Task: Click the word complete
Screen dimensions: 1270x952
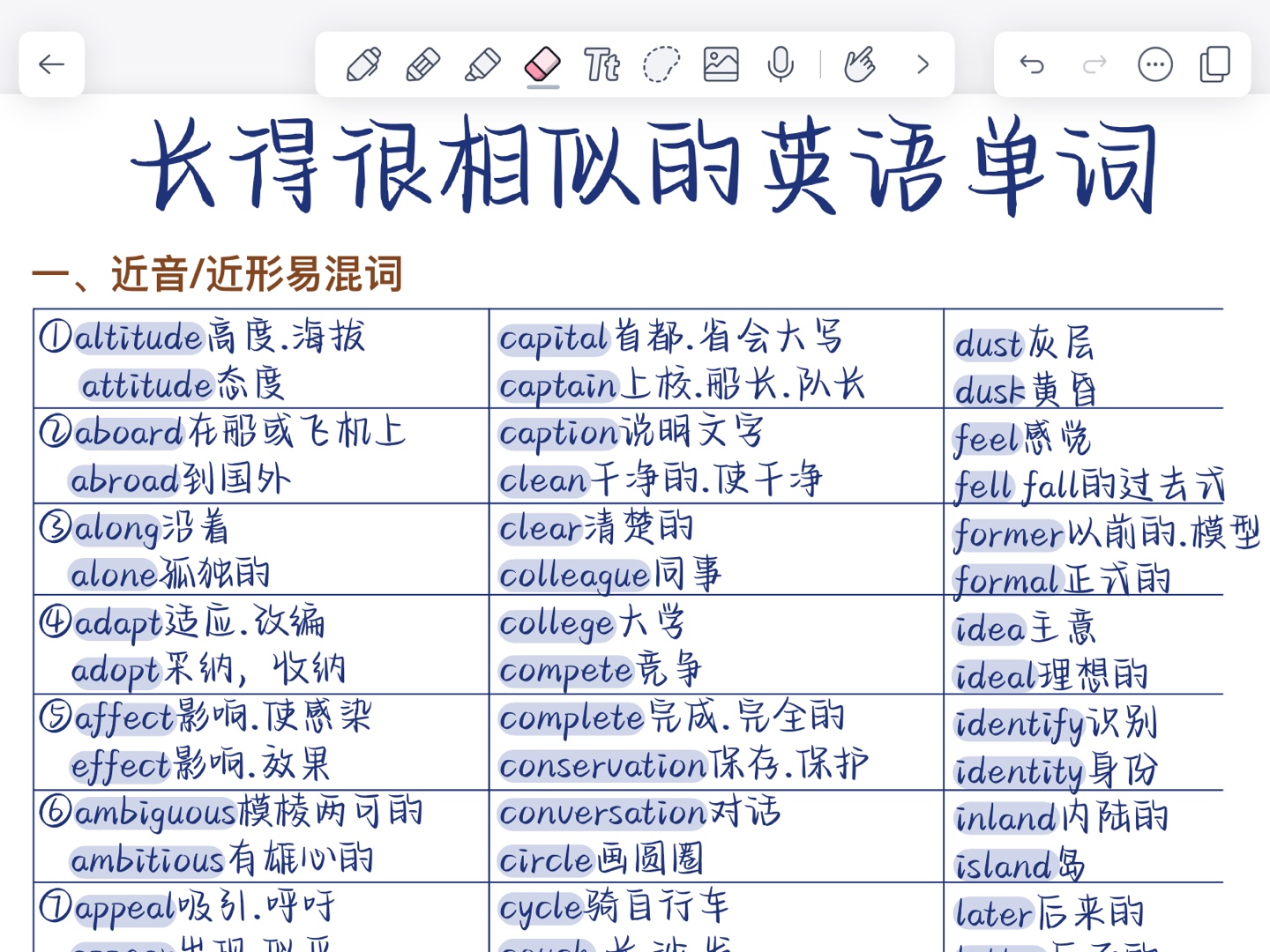Action: (x=572, y=720)
